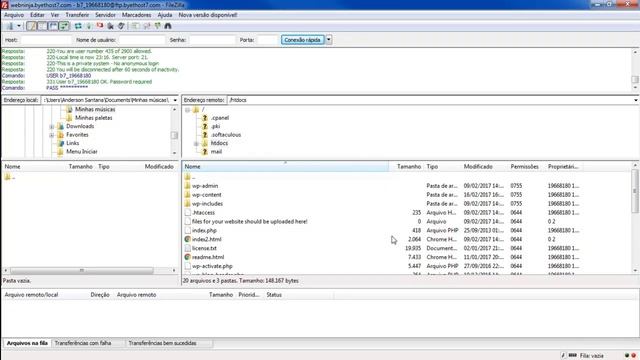Open the Arquivo menu
640x360 pixels.
click(14, 15)
